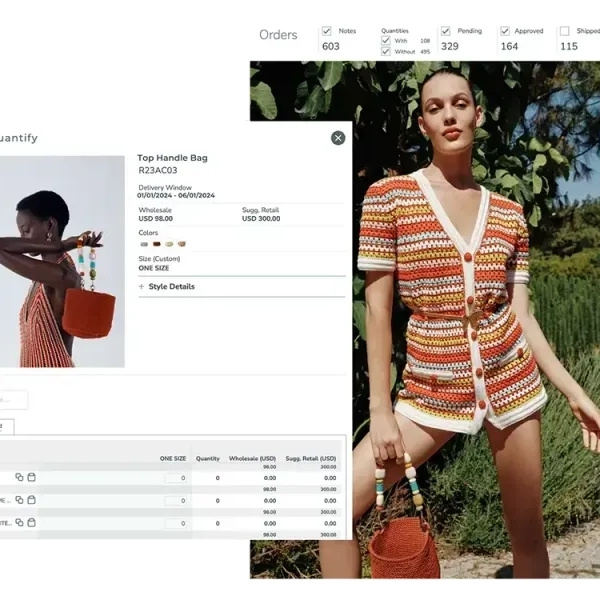Click the plus icon beside Style Details
Viewport: 600px width, 600px height.
point(141,287)
